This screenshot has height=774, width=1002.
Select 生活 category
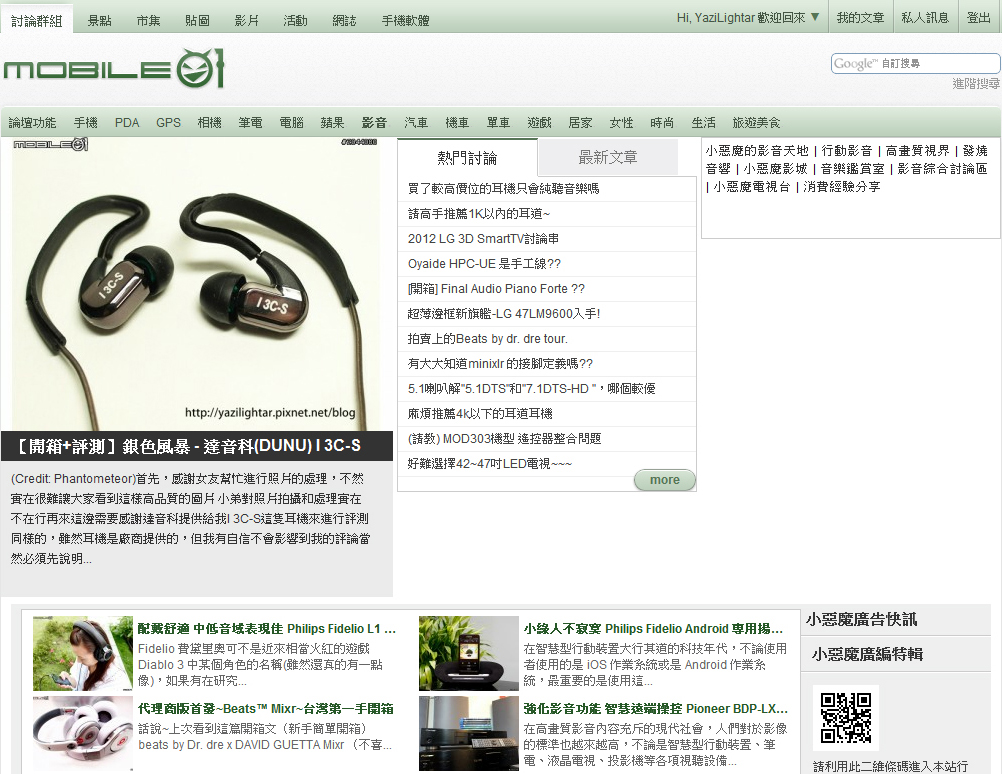click(x=704, y=123)
